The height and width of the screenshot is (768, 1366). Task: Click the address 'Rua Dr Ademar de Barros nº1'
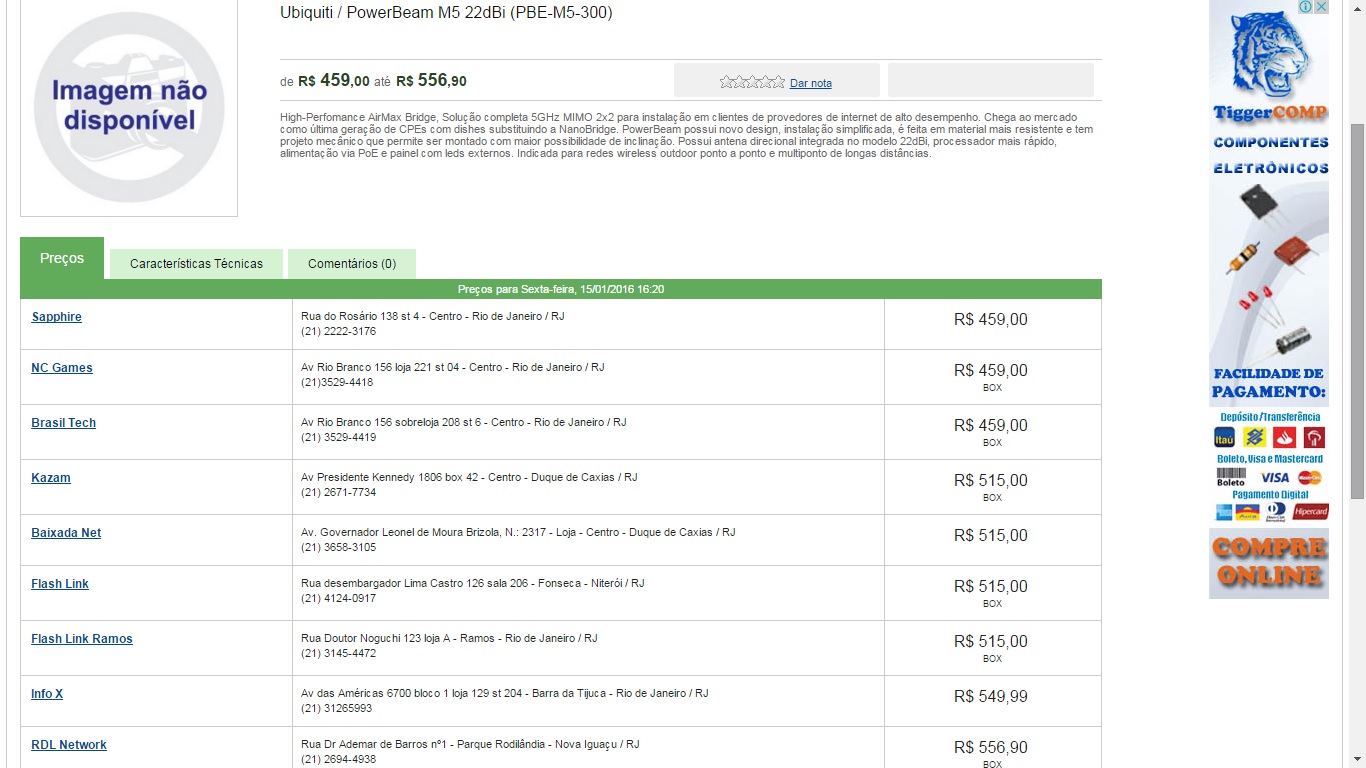375,744
